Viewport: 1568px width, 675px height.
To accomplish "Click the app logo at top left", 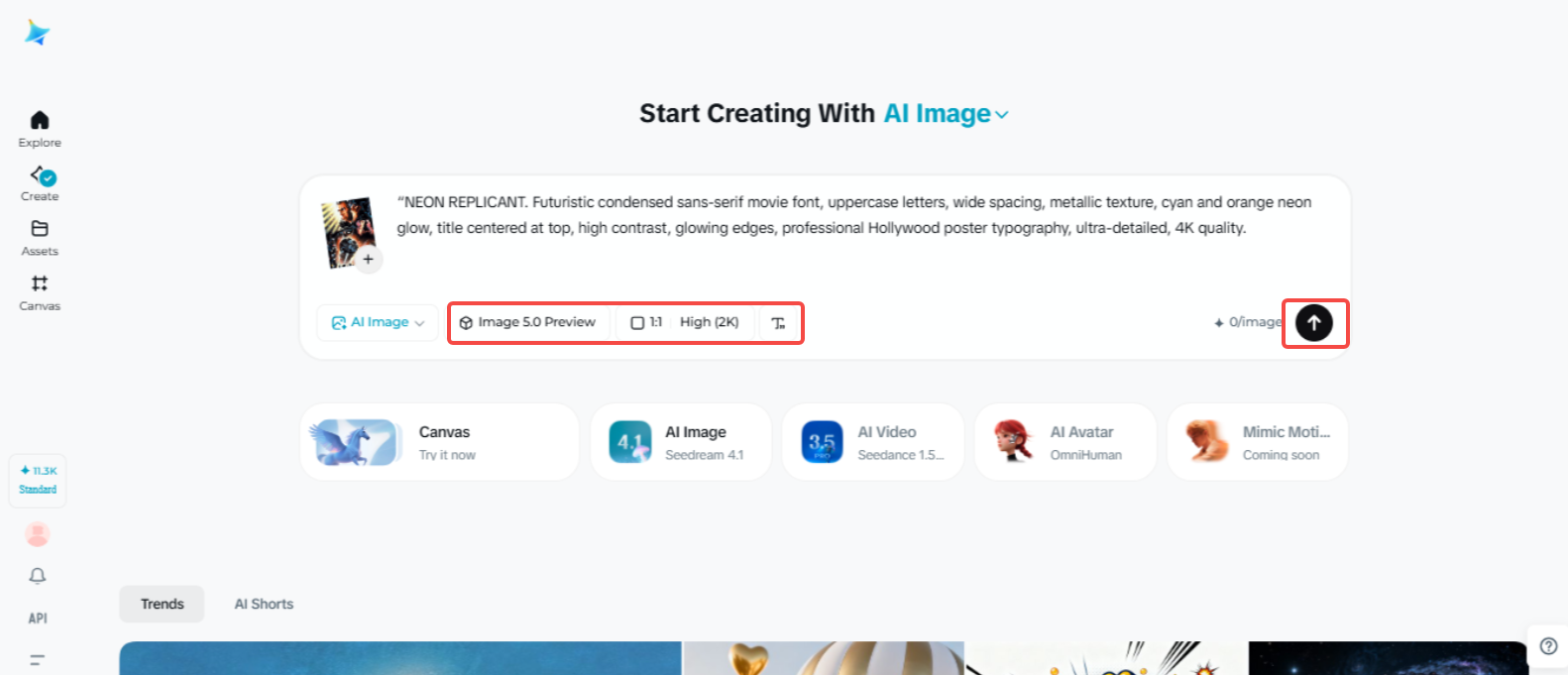I will click(38, 33).
